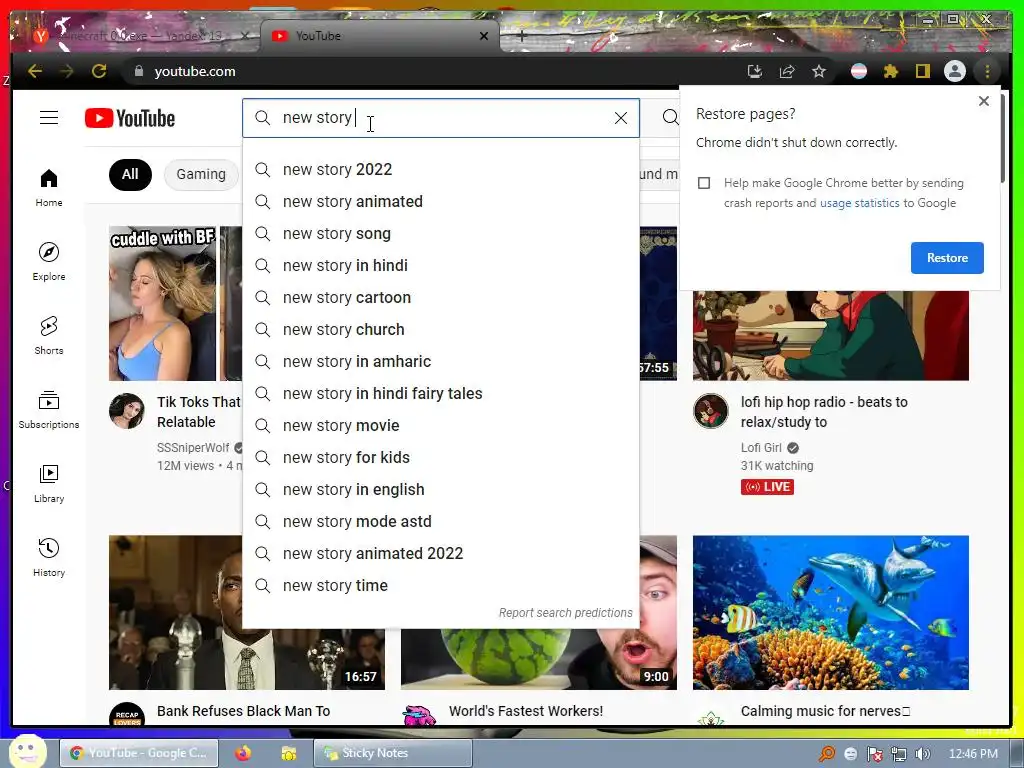This screenshot has height=768, width=1024.
Task: Open the Lofi Girl channel name
Action: (761, 447)
